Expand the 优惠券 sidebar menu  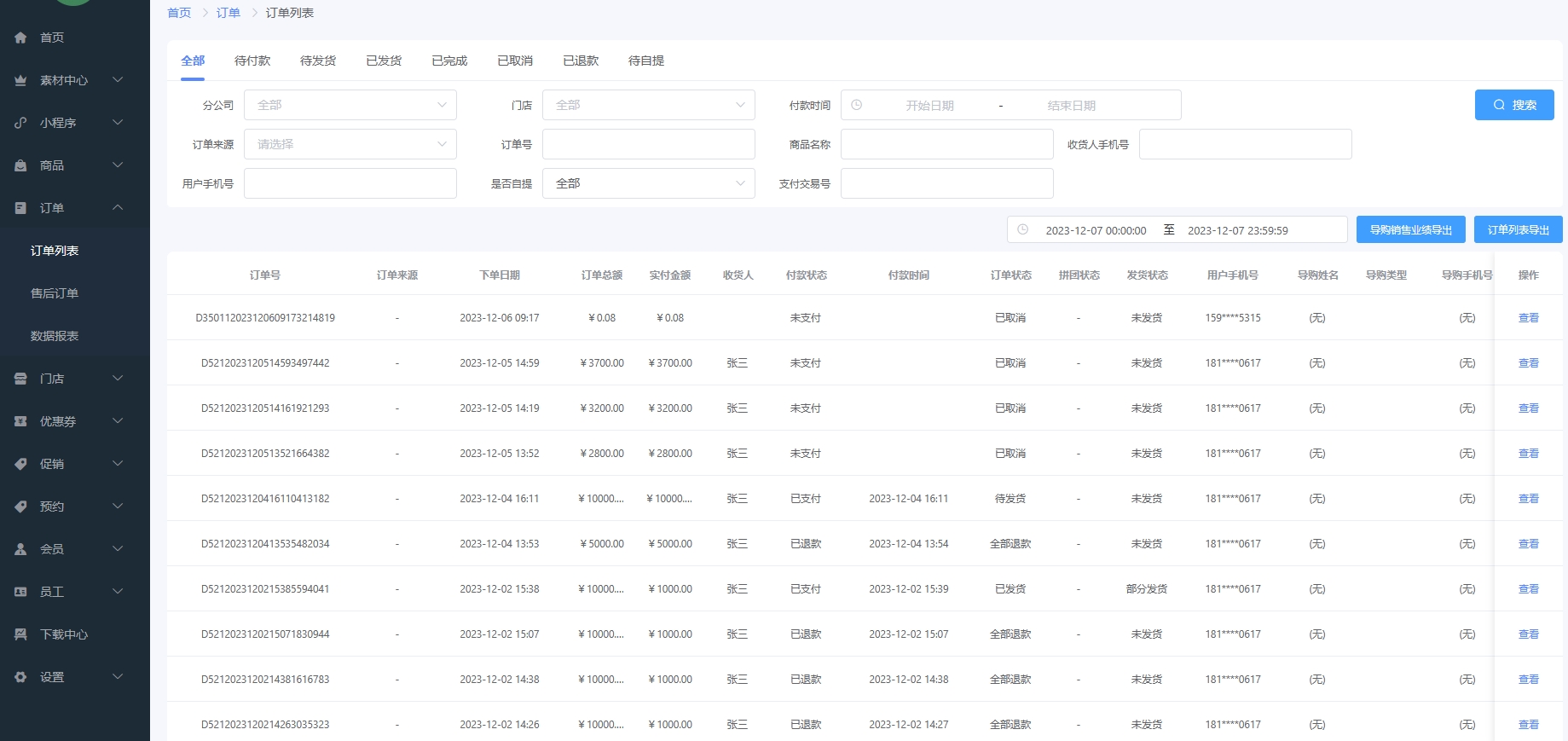tap(118, 421)
